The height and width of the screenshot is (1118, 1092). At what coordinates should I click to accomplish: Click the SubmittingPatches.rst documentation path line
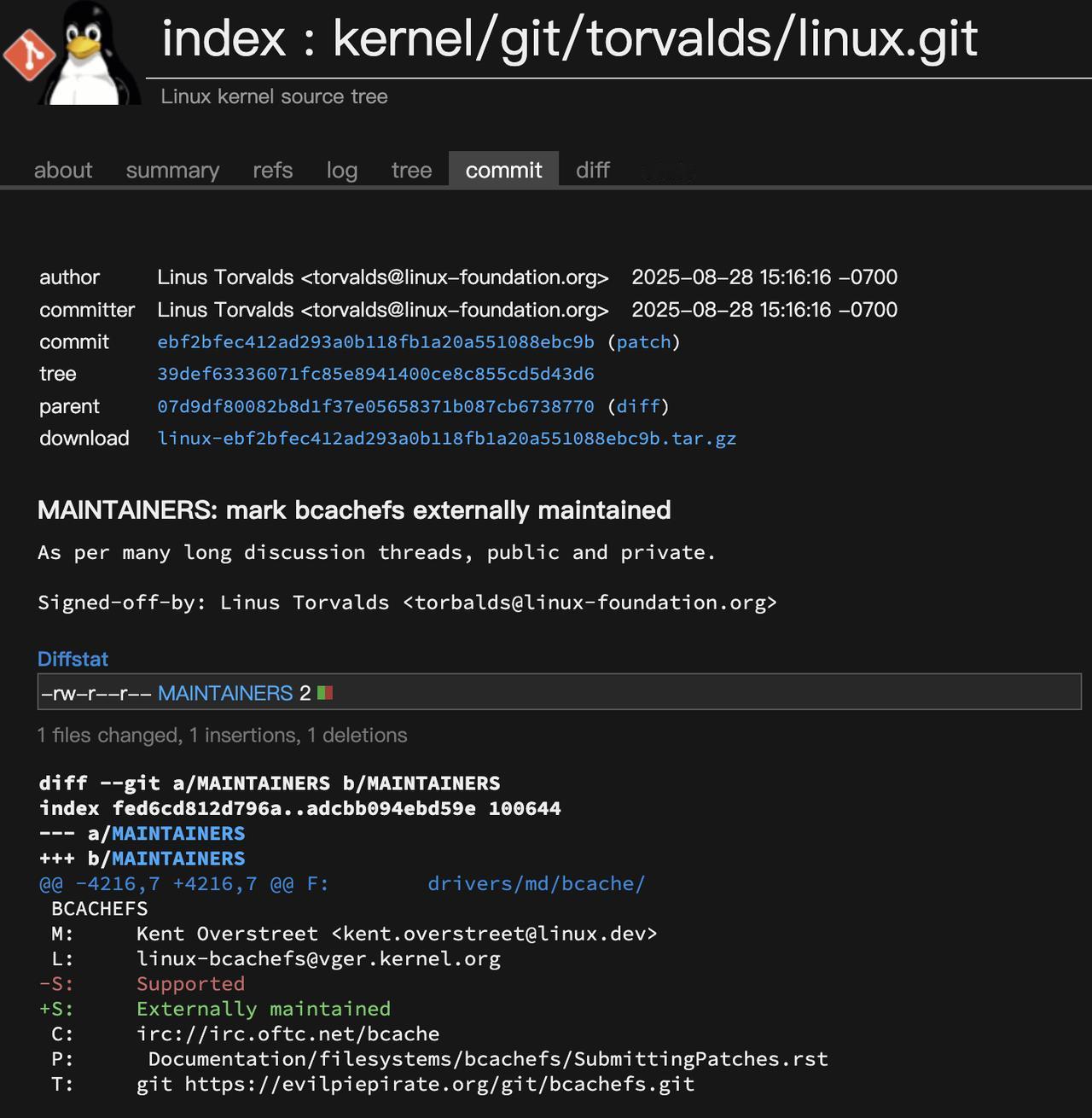tap(439, 1059)
